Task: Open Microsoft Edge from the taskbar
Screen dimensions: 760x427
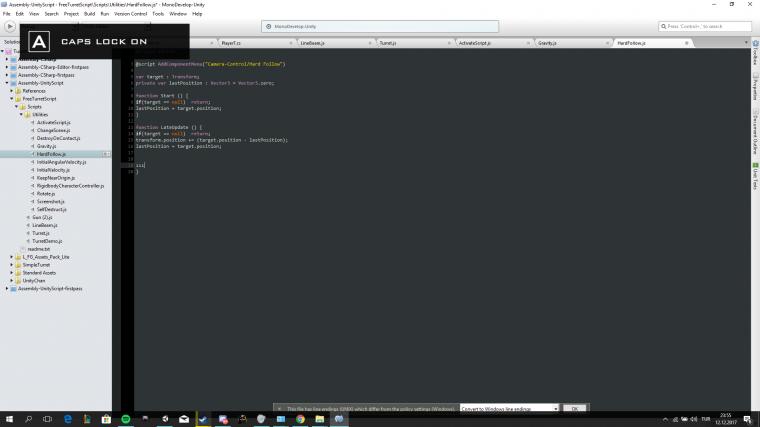Action: click(67, 419)
